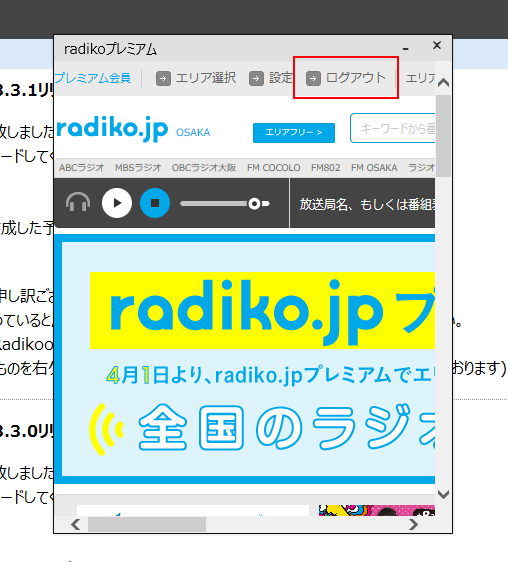The width and height of the screenshot is (508, 562).
Task: Click the horizontal scrollbar right arrow
Action: pos(413,524)
